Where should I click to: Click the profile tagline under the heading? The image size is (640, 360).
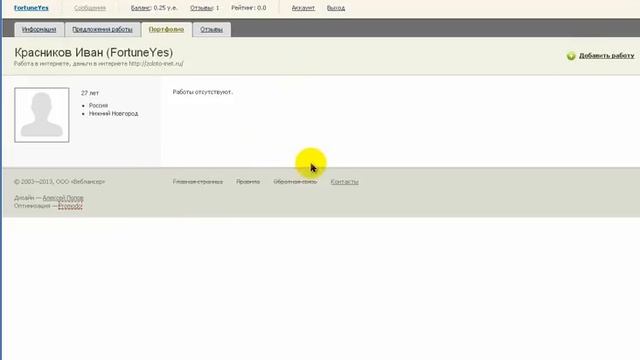click(x=99, y=64)
